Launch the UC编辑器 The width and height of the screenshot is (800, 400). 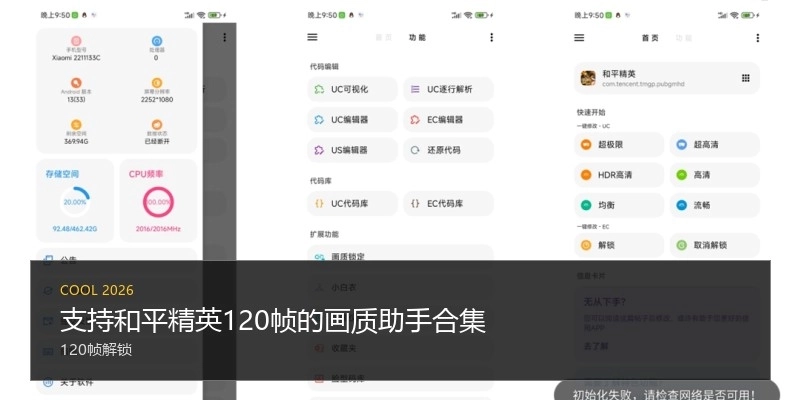pos(352,120)
